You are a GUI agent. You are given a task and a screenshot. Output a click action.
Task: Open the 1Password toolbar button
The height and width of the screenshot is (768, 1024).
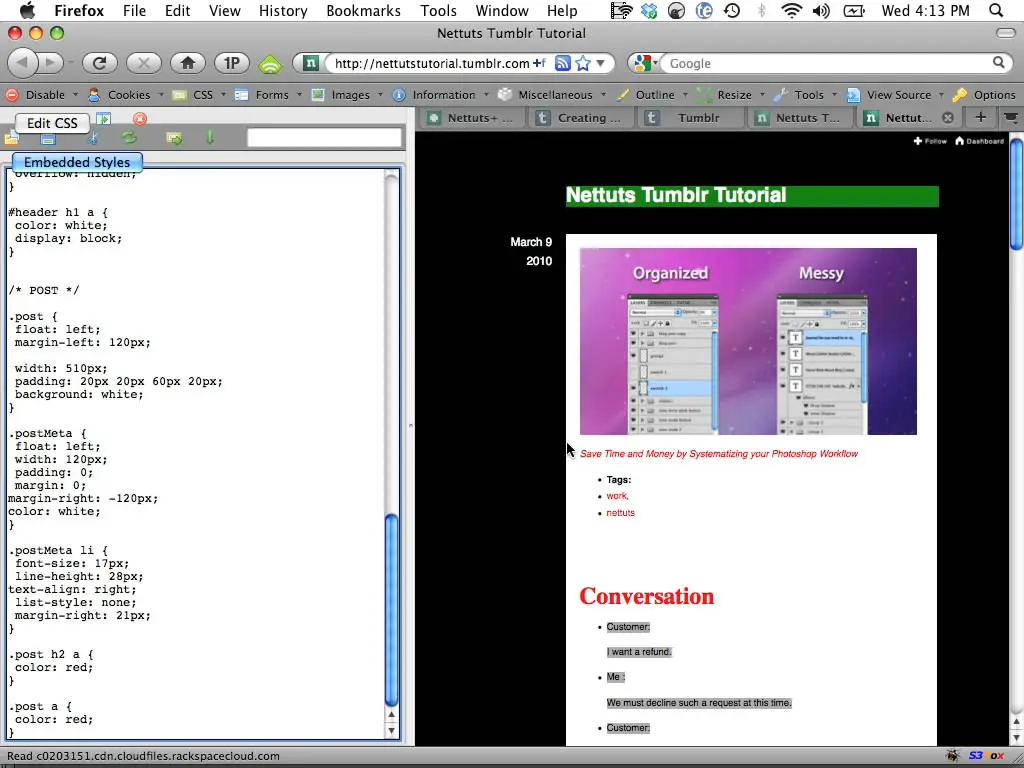tap(232, 63)
